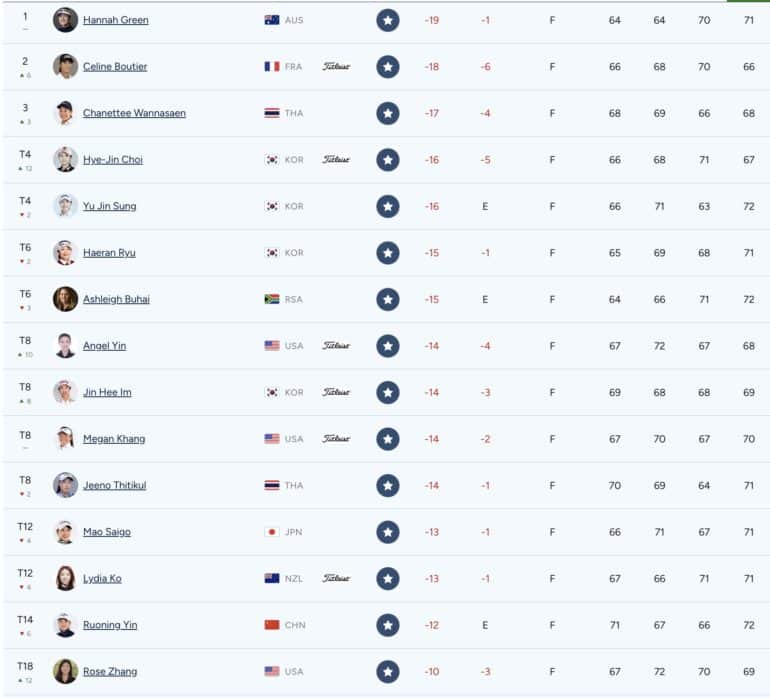
Task: Toggle favorite star for Hannah Green
Action: (x=387, y=20)
